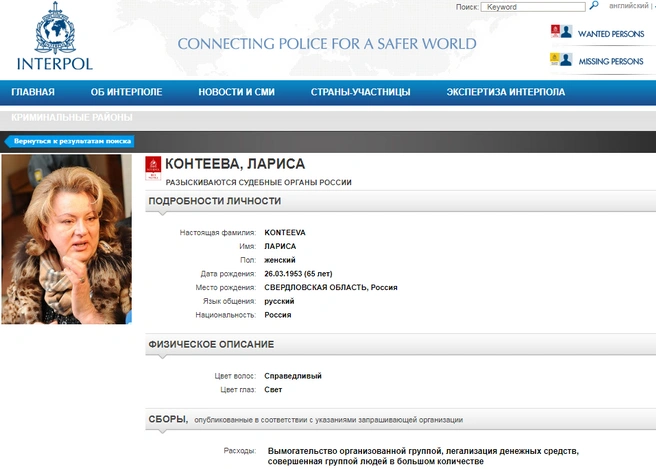Click the женский gender value

click(x=279, y=260)
